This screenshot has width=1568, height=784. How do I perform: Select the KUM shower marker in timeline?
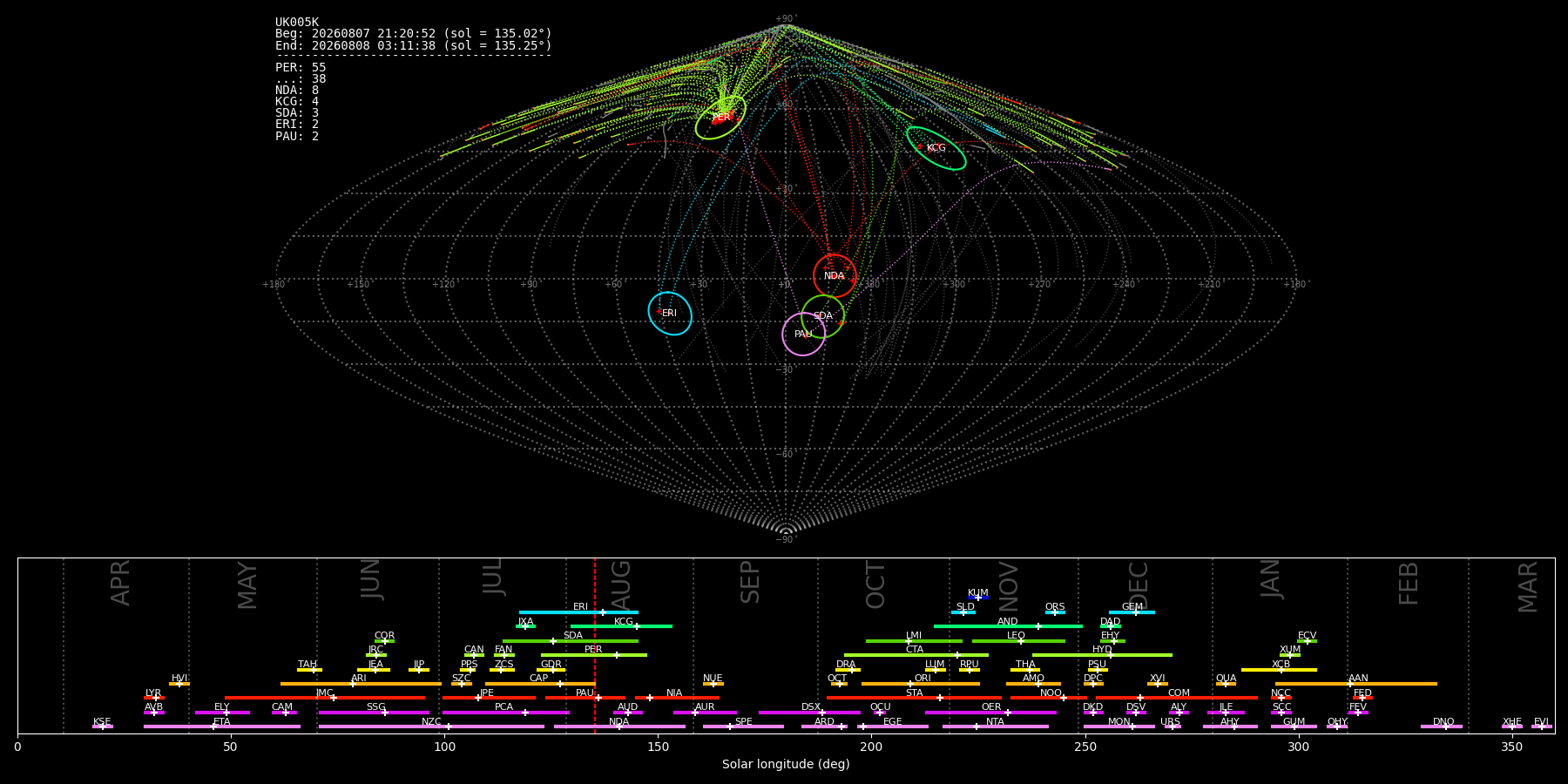[978, 598]
